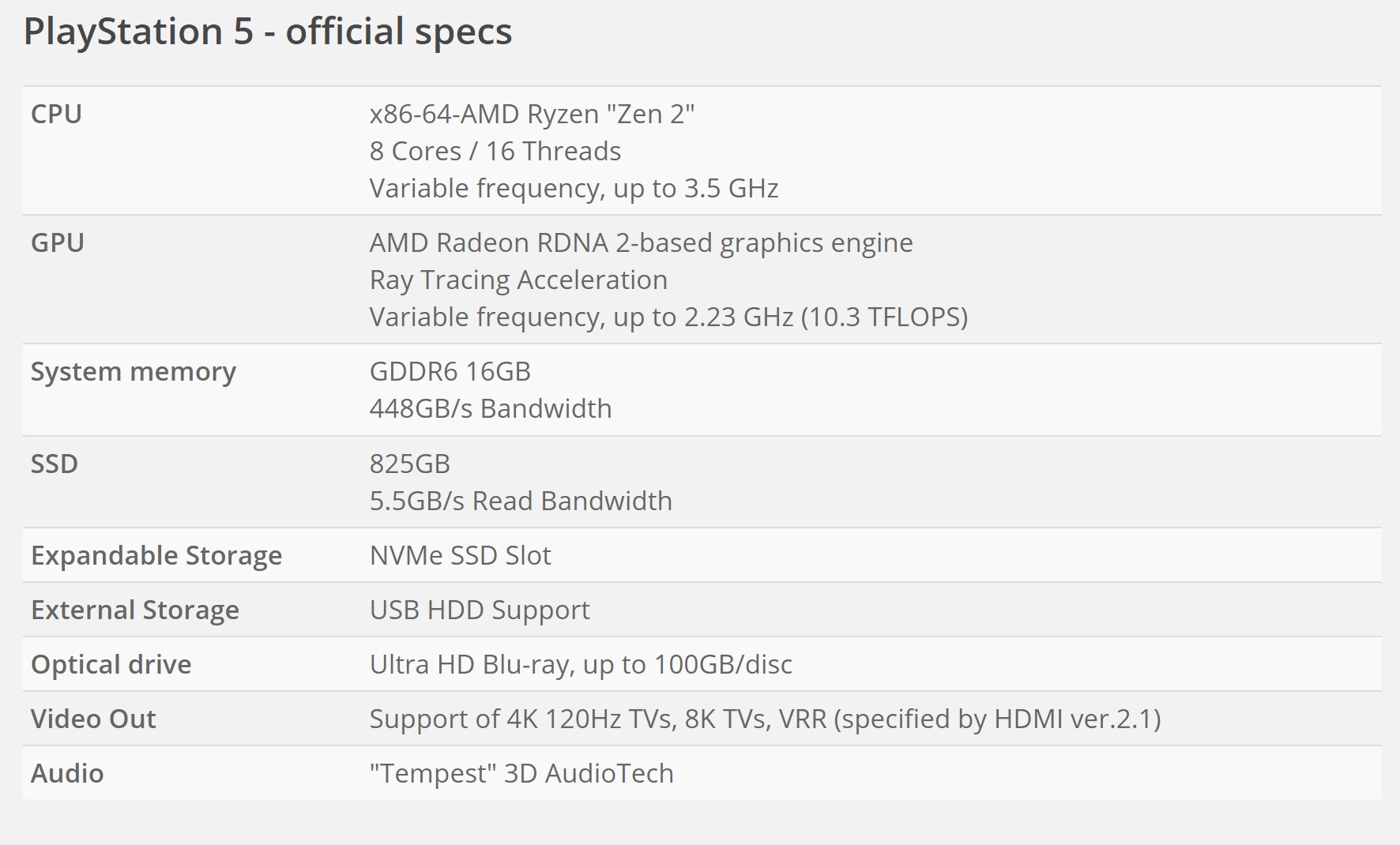Image resolution: width=1400 pixels, height=845 pixels.
Task: Click the External Storage label
Action: 135,610
